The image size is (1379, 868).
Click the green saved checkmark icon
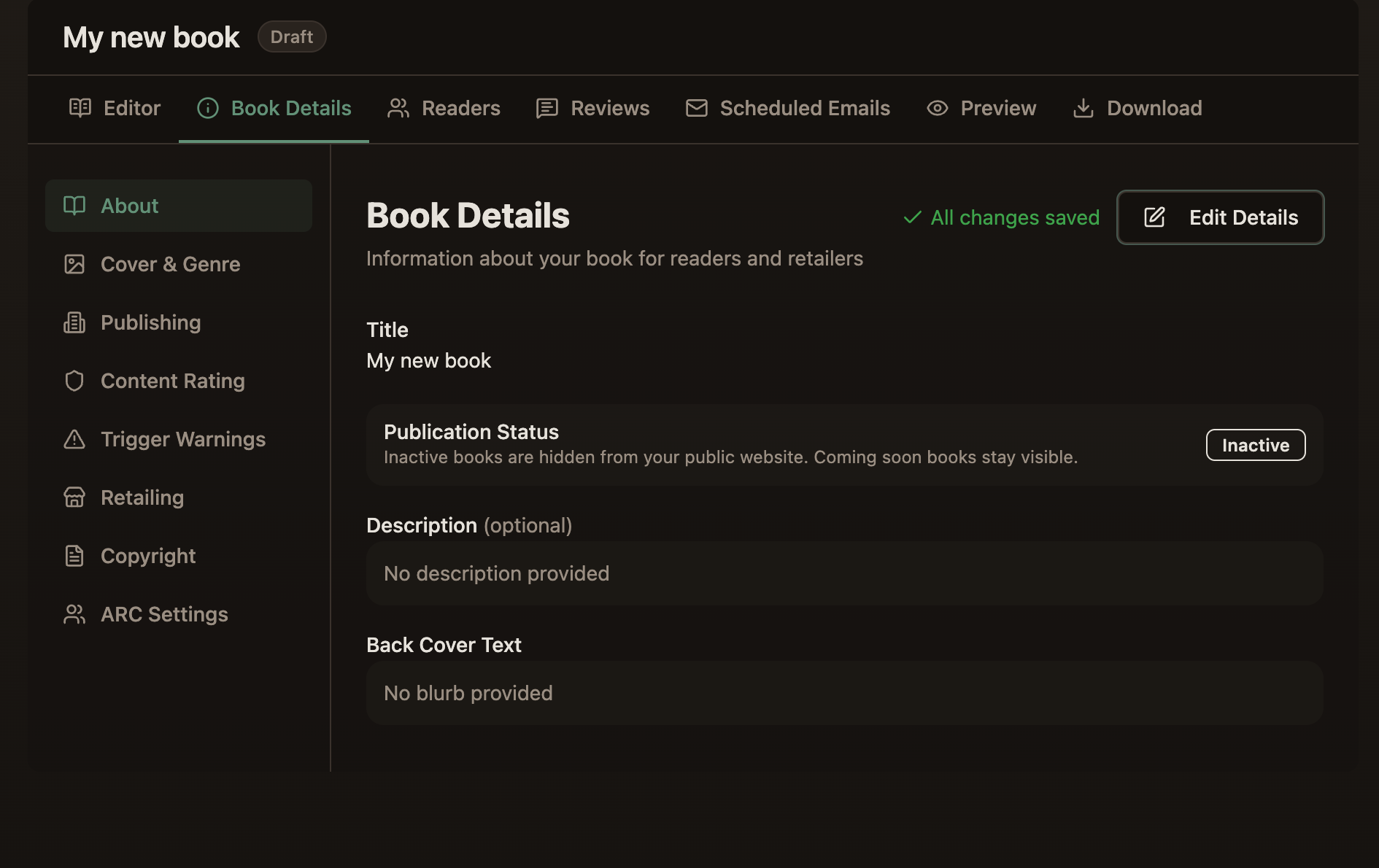[x=912, y=217]
